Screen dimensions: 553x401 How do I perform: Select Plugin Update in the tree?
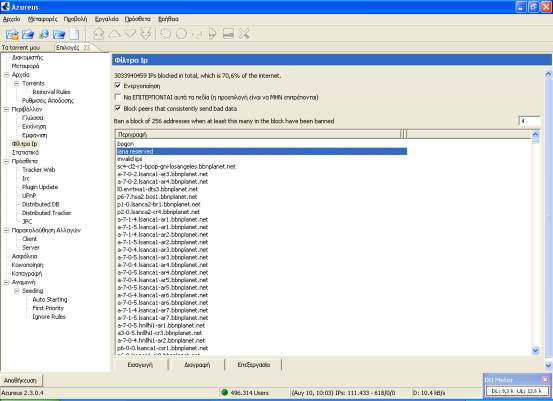tap(40, 187)
